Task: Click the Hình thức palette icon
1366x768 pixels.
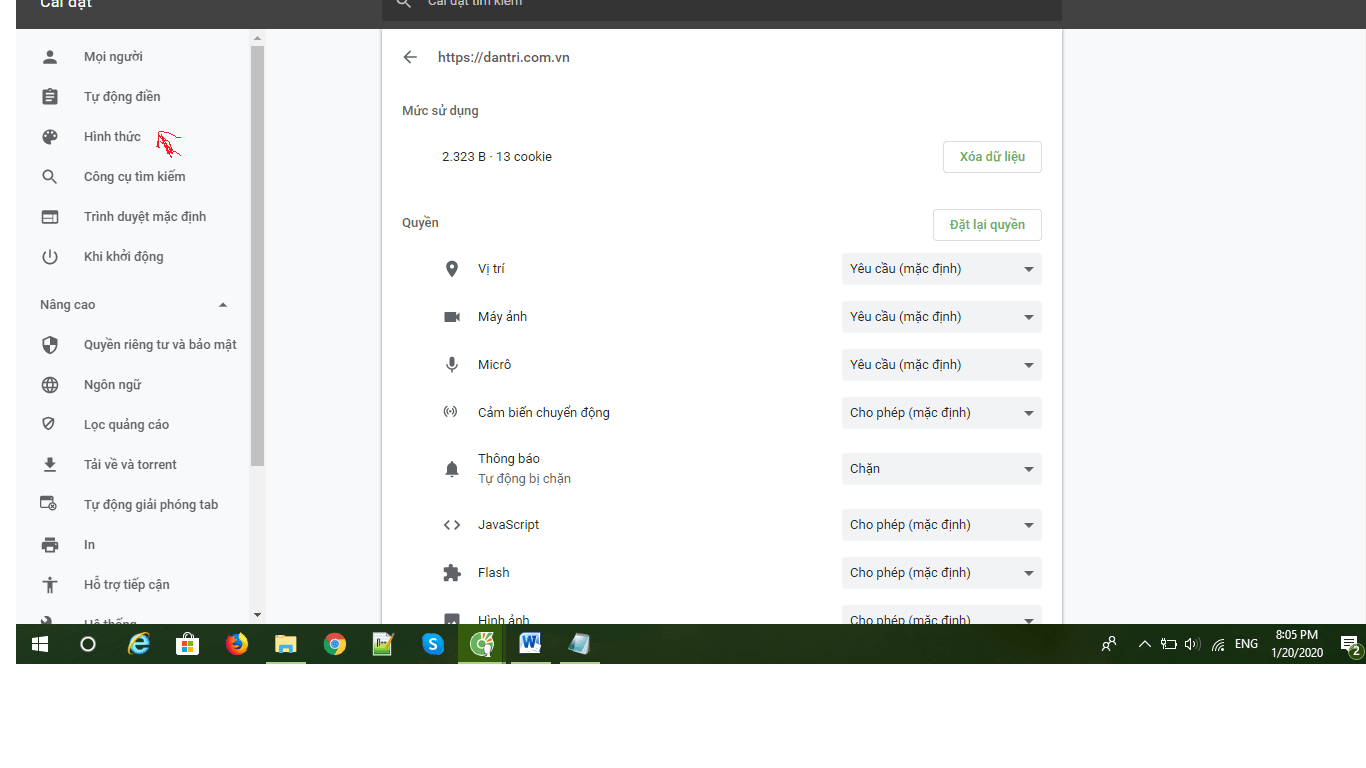Action: coord(50,137)
